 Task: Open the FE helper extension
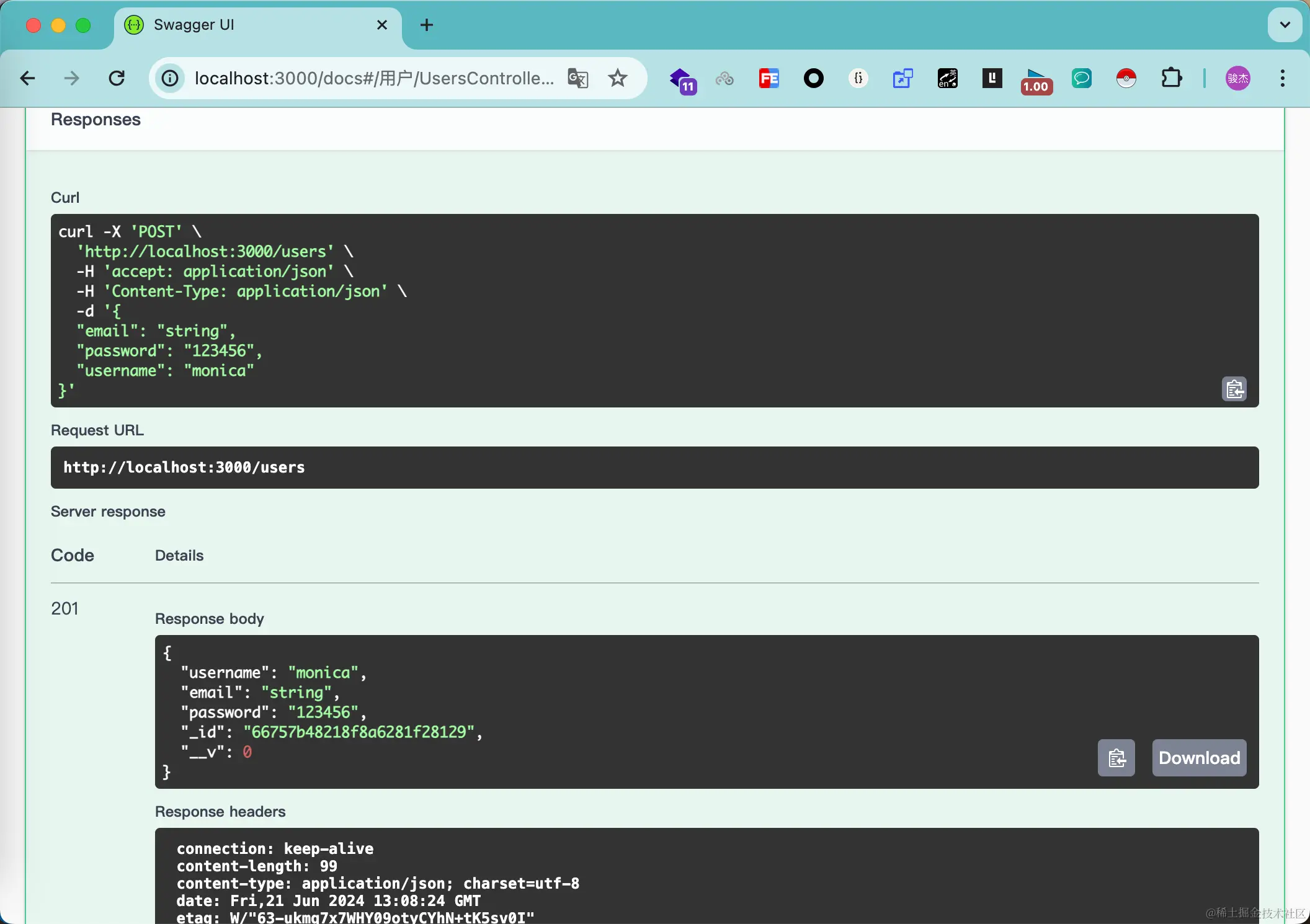(x=769, y=79)
